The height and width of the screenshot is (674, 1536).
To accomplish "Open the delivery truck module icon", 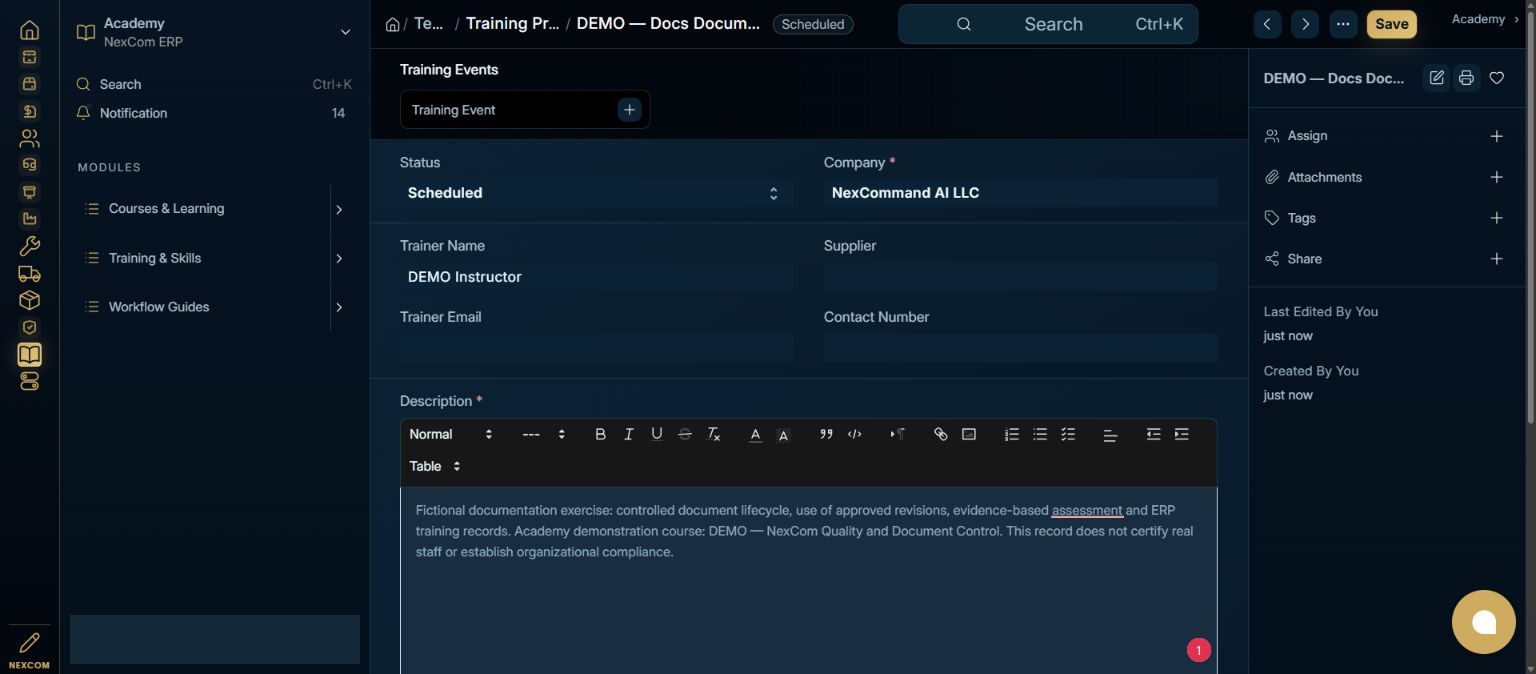I will tap(29, 273).
